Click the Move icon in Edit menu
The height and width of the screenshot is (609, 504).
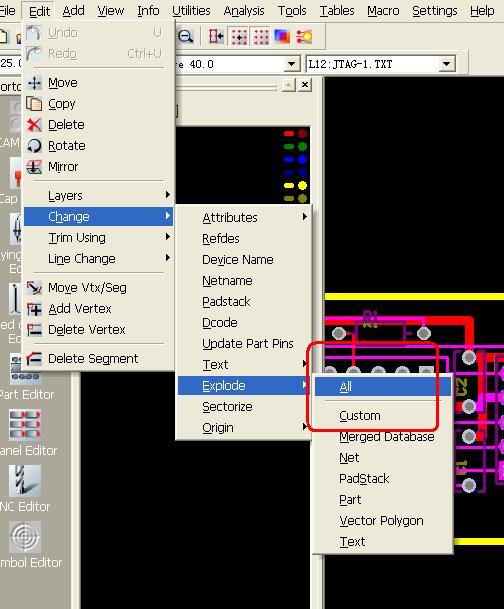tap(35, 83)
